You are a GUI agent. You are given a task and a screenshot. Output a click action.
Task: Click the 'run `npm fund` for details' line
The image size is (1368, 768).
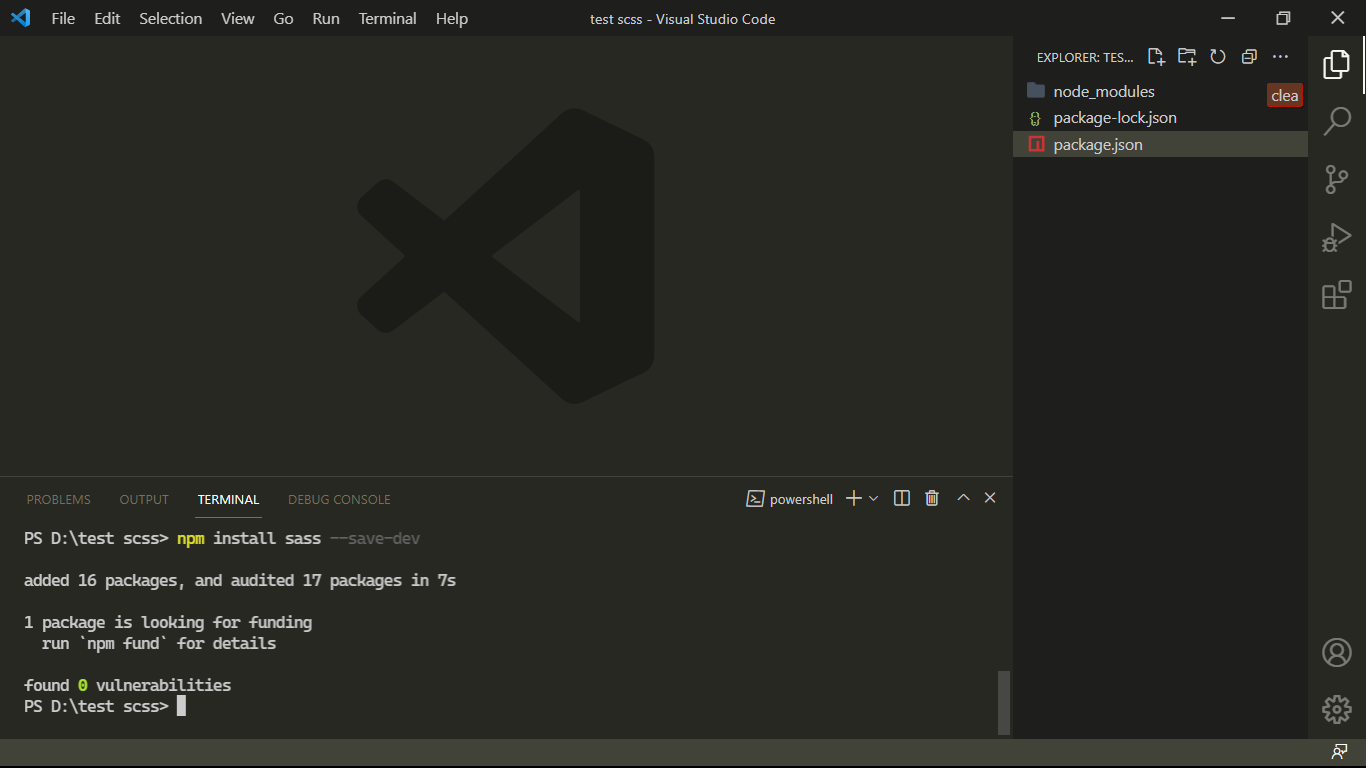click(x=159, y=643)
